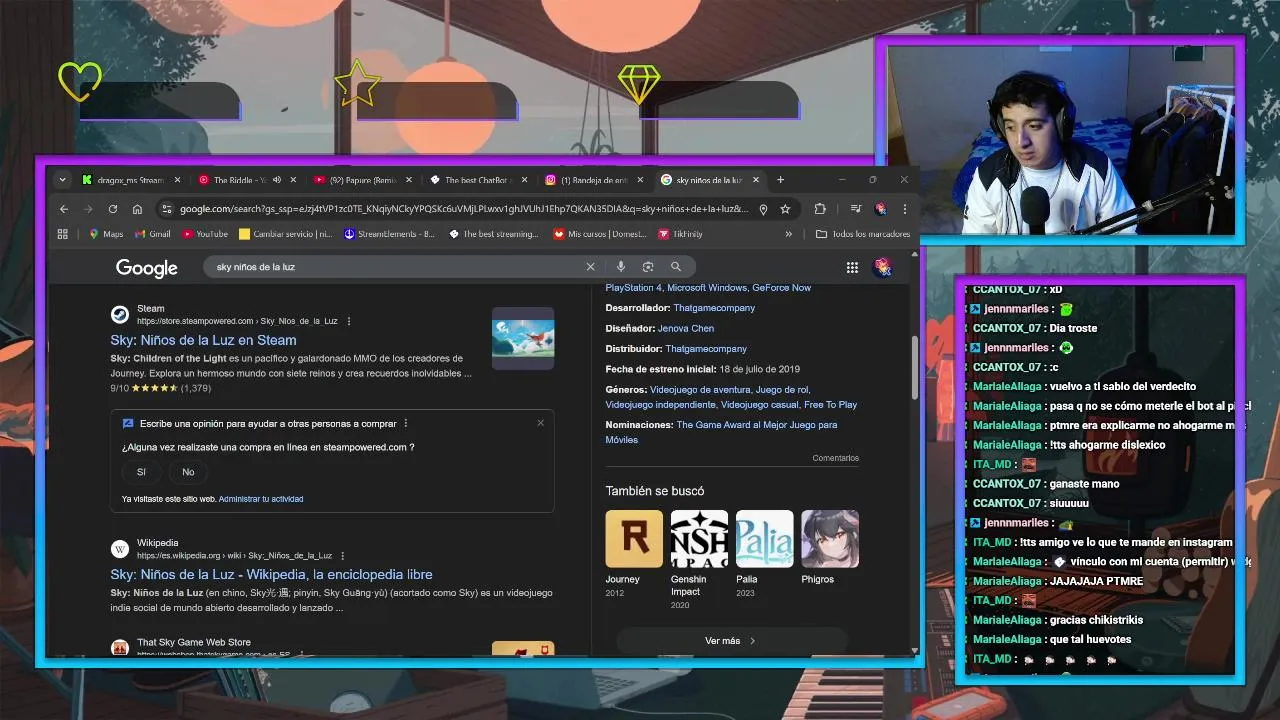Open the Chrome profile avatar in toolbar
The image size is (1280, 720).
(x=881, y=209)
